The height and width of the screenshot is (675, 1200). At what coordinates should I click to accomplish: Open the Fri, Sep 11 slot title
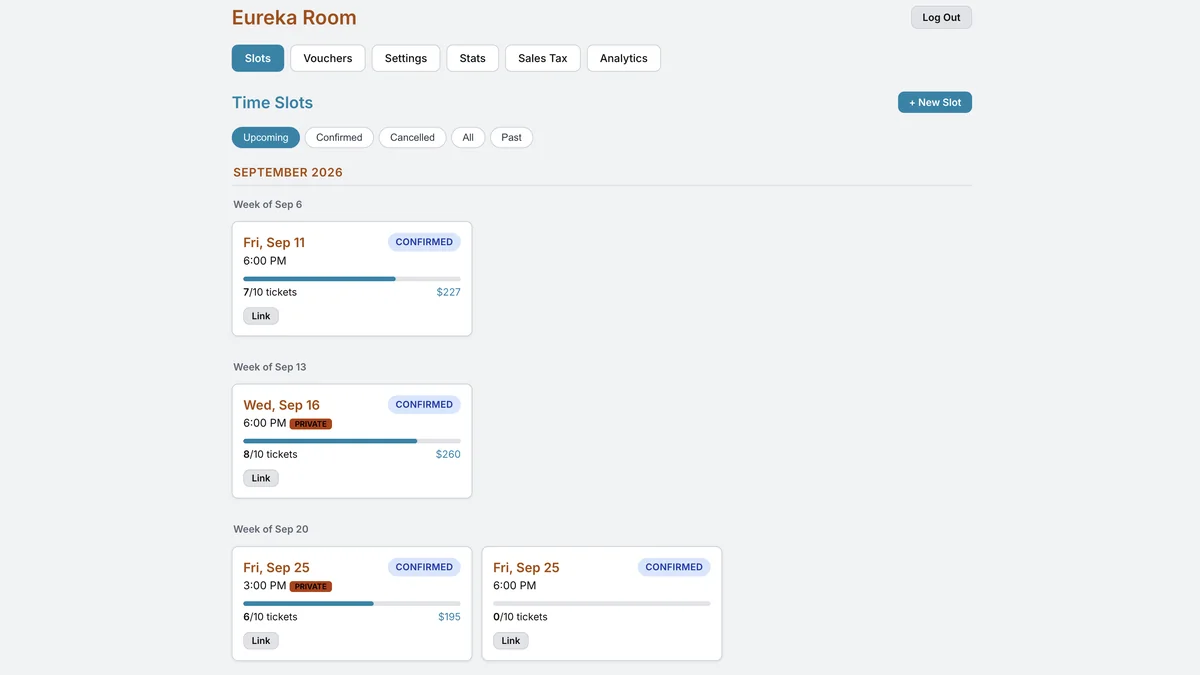pos(274,242)
